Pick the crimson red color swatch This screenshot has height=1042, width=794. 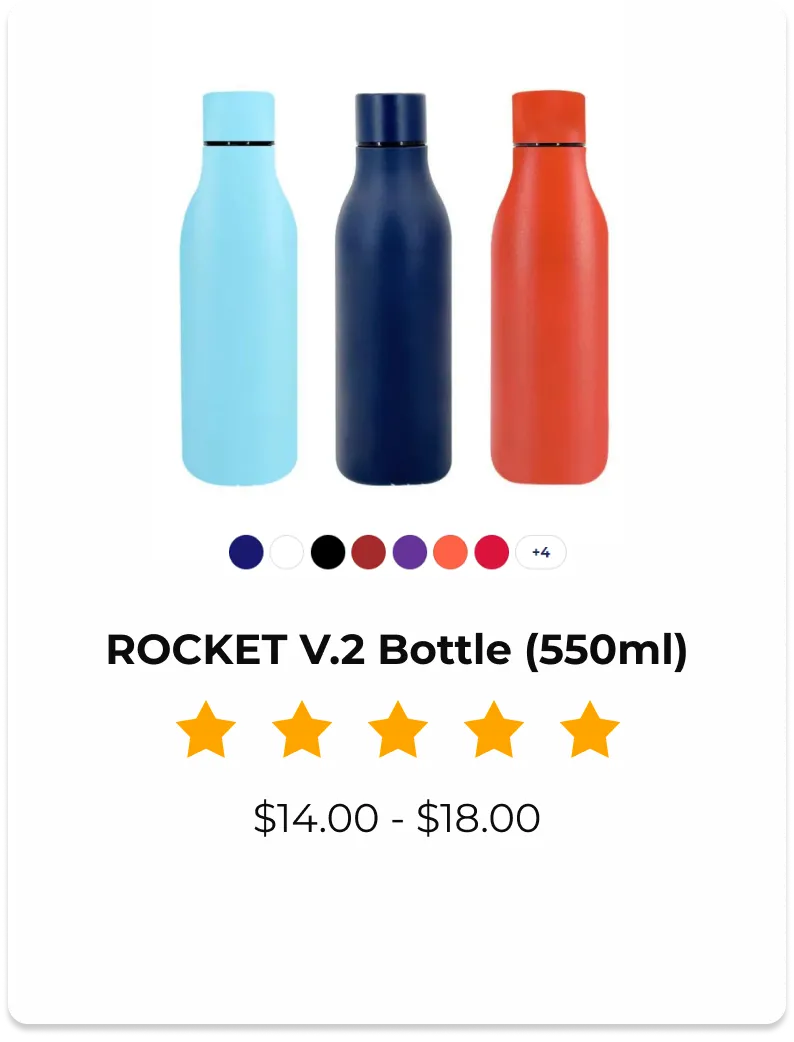[x=492, y=552]
